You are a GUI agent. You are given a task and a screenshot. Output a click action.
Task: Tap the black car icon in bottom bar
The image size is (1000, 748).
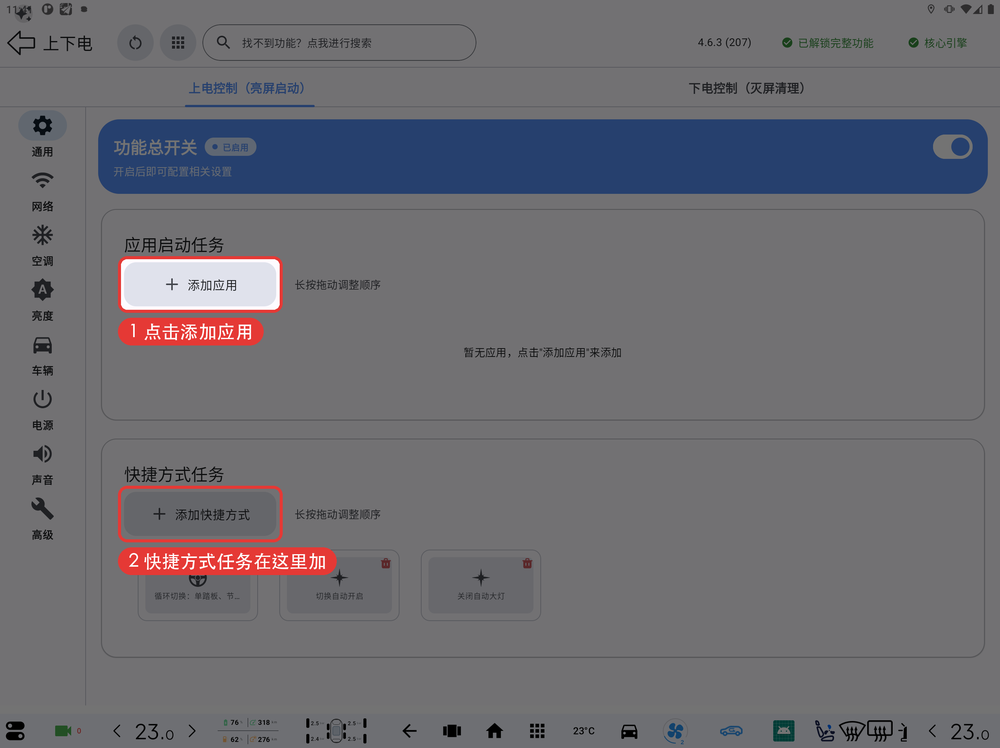629,731
